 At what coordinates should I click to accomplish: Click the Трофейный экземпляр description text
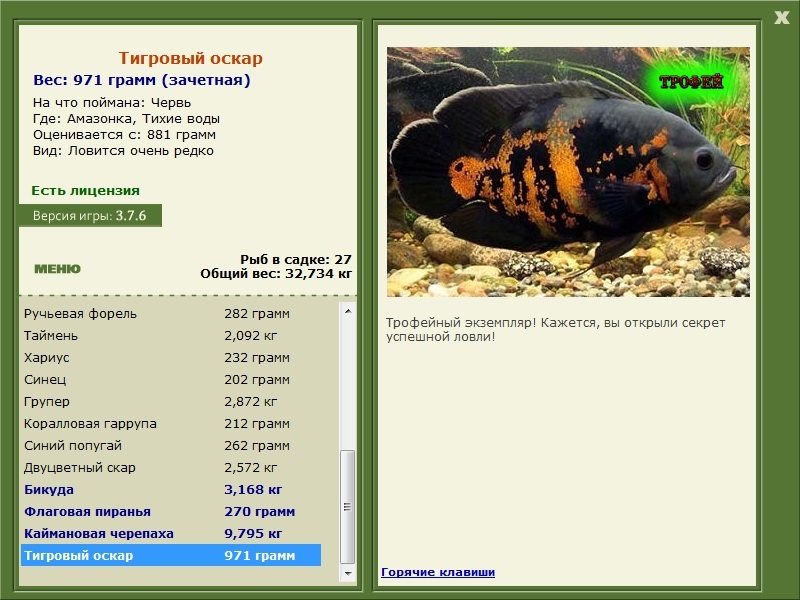[x=555, y=330]
